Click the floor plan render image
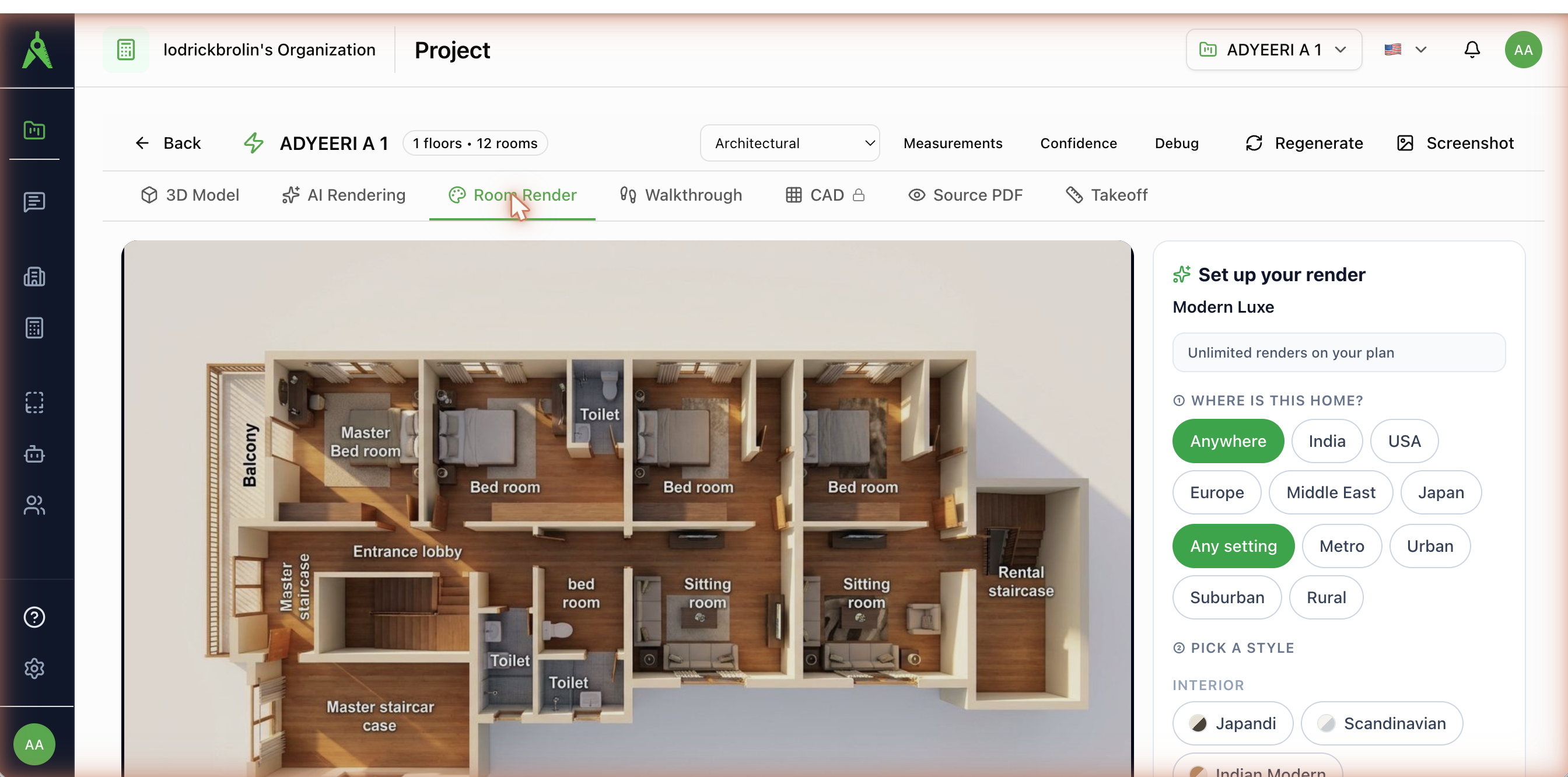 [628, 509]
